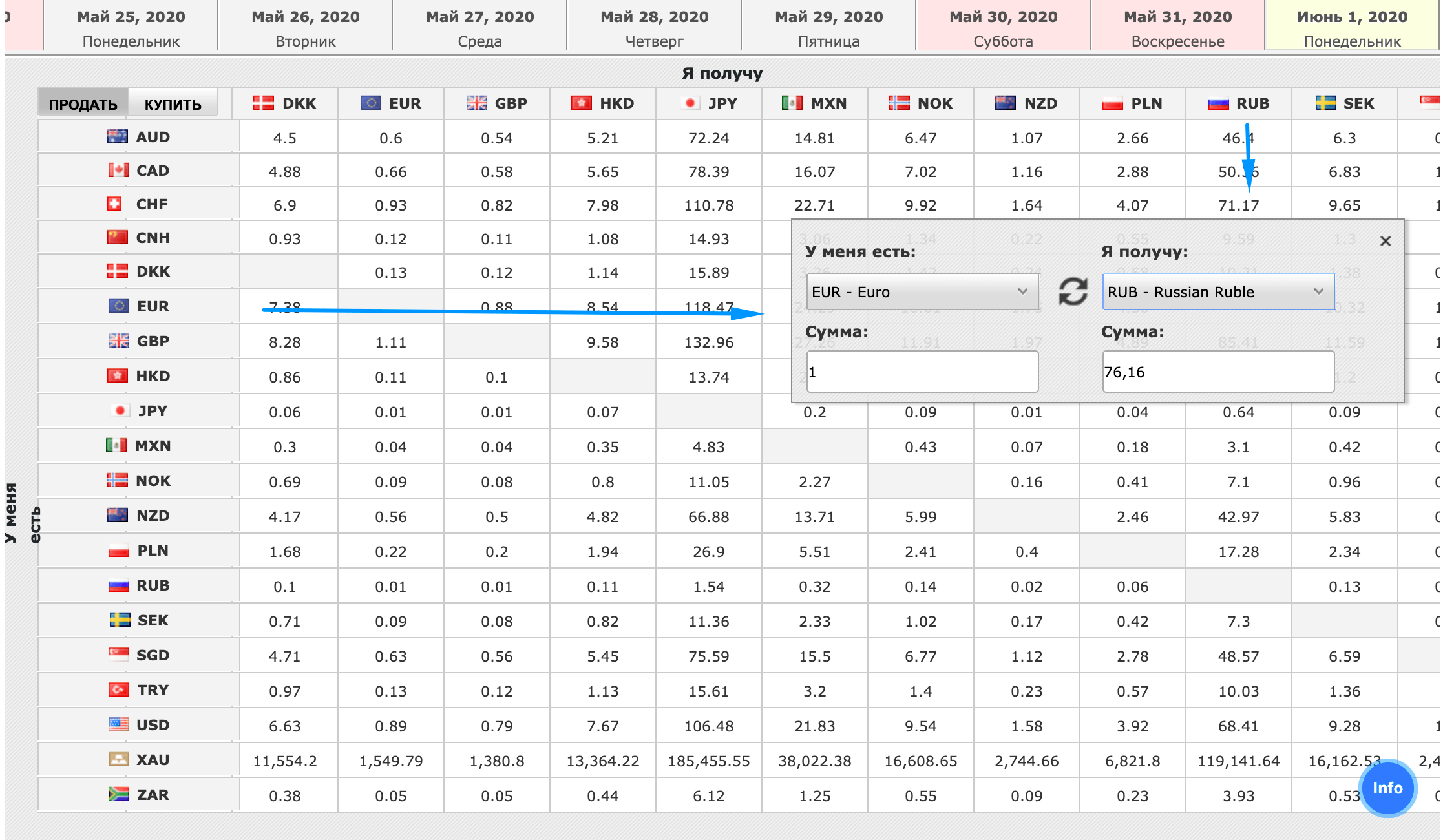Image resolution: width=1454 pixels, height=840 pixels.
Task: Switch to the ПРОДАТЬ toggle
Action: coord(83,104)
